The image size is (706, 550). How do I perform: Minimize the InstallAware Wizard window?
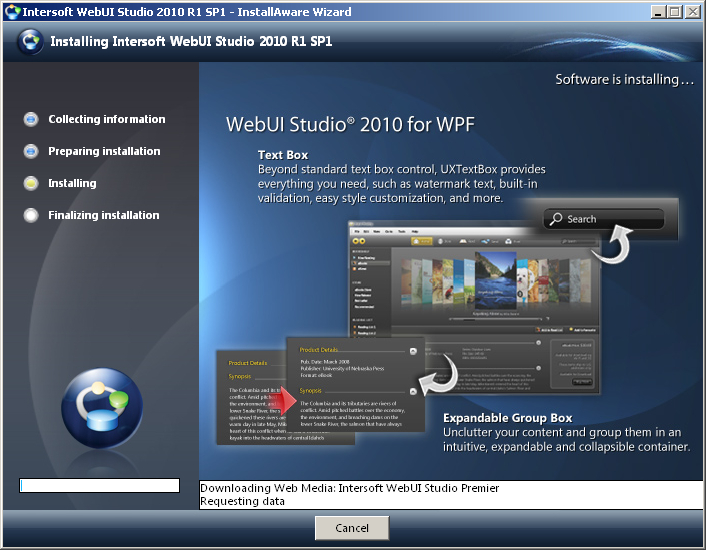click(x=658, y=12)
